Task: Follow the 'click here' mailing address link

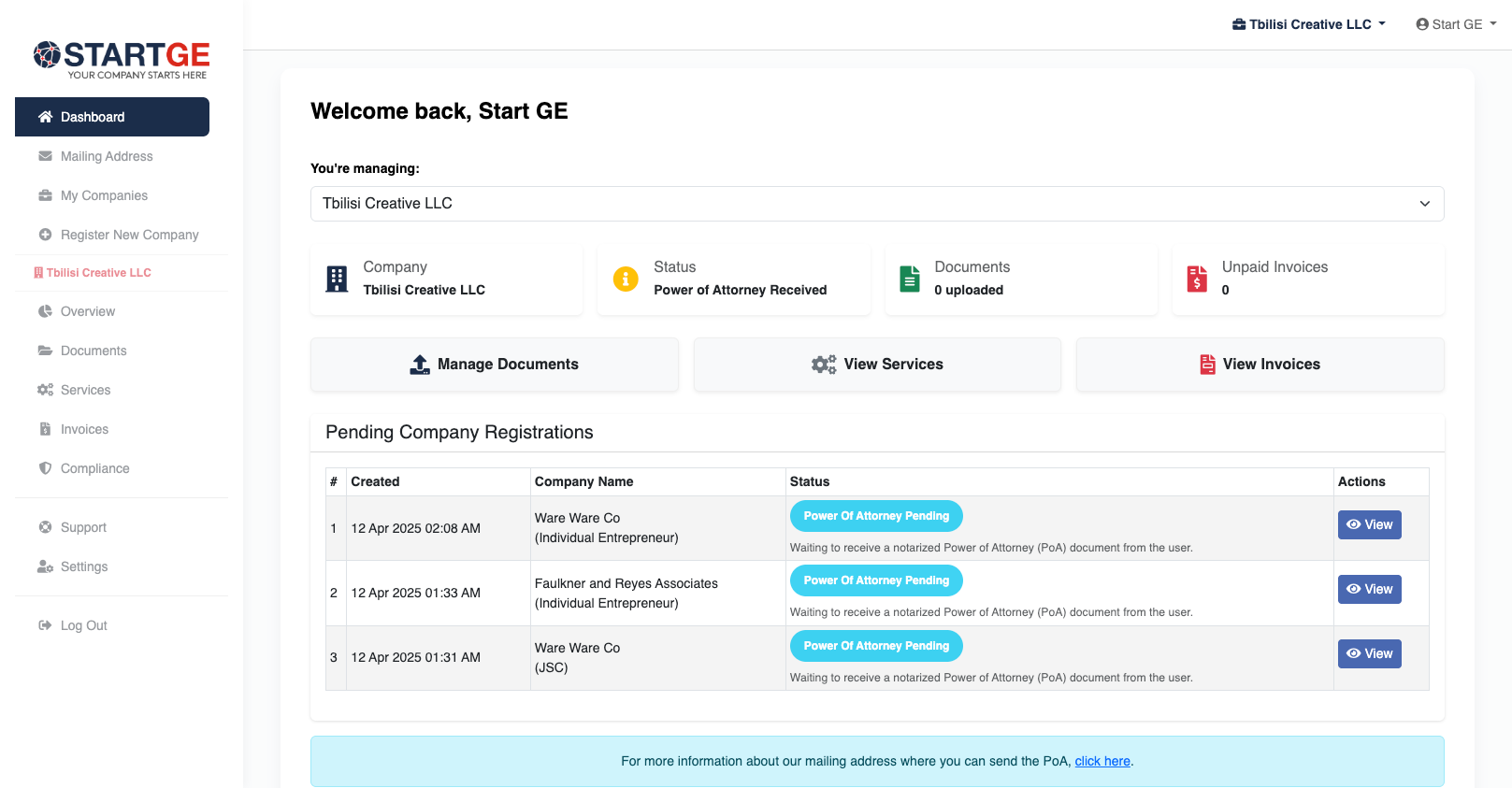Action: 1102,761
